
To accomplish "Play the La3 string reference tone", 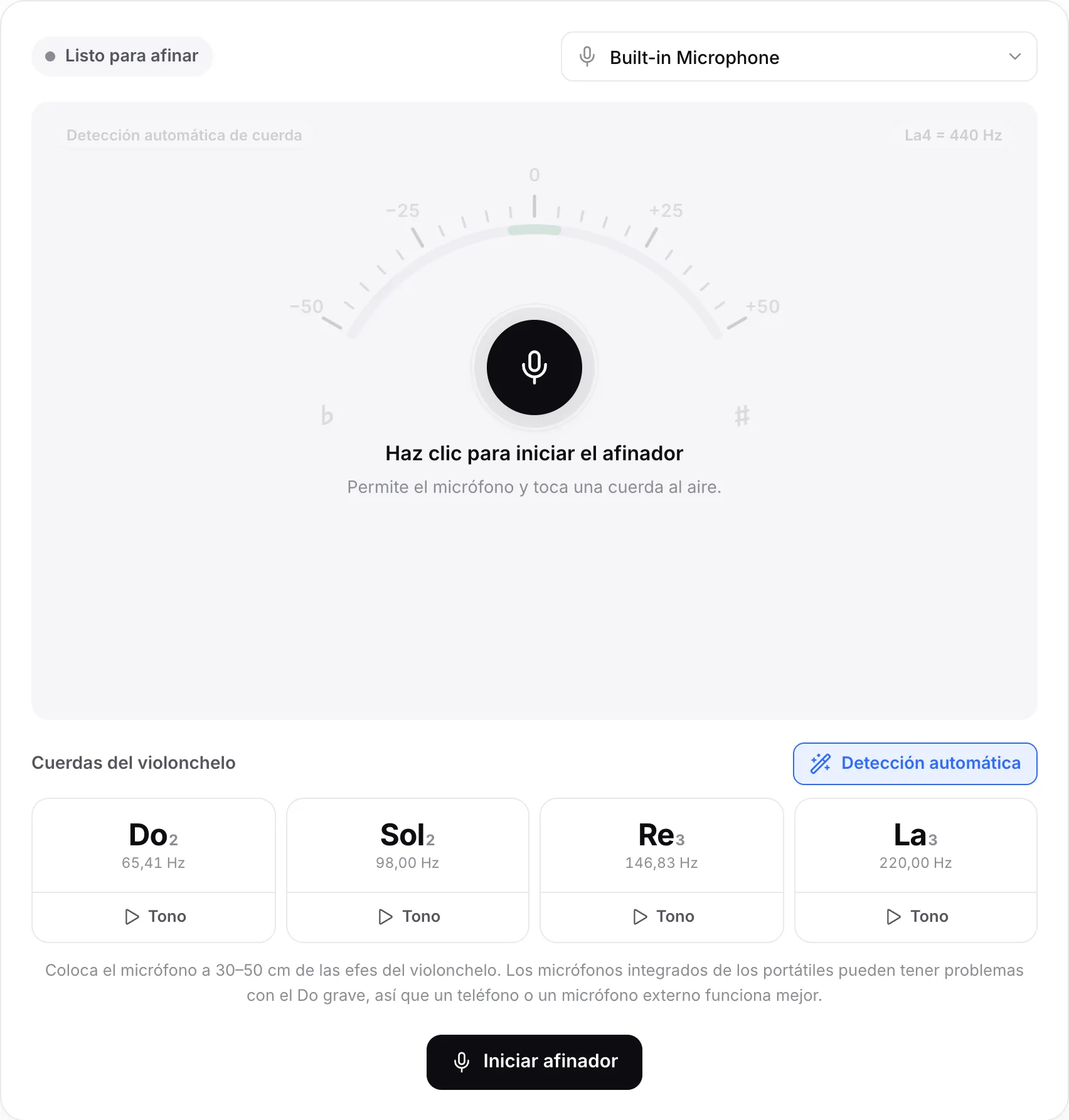I will point(916,917).
